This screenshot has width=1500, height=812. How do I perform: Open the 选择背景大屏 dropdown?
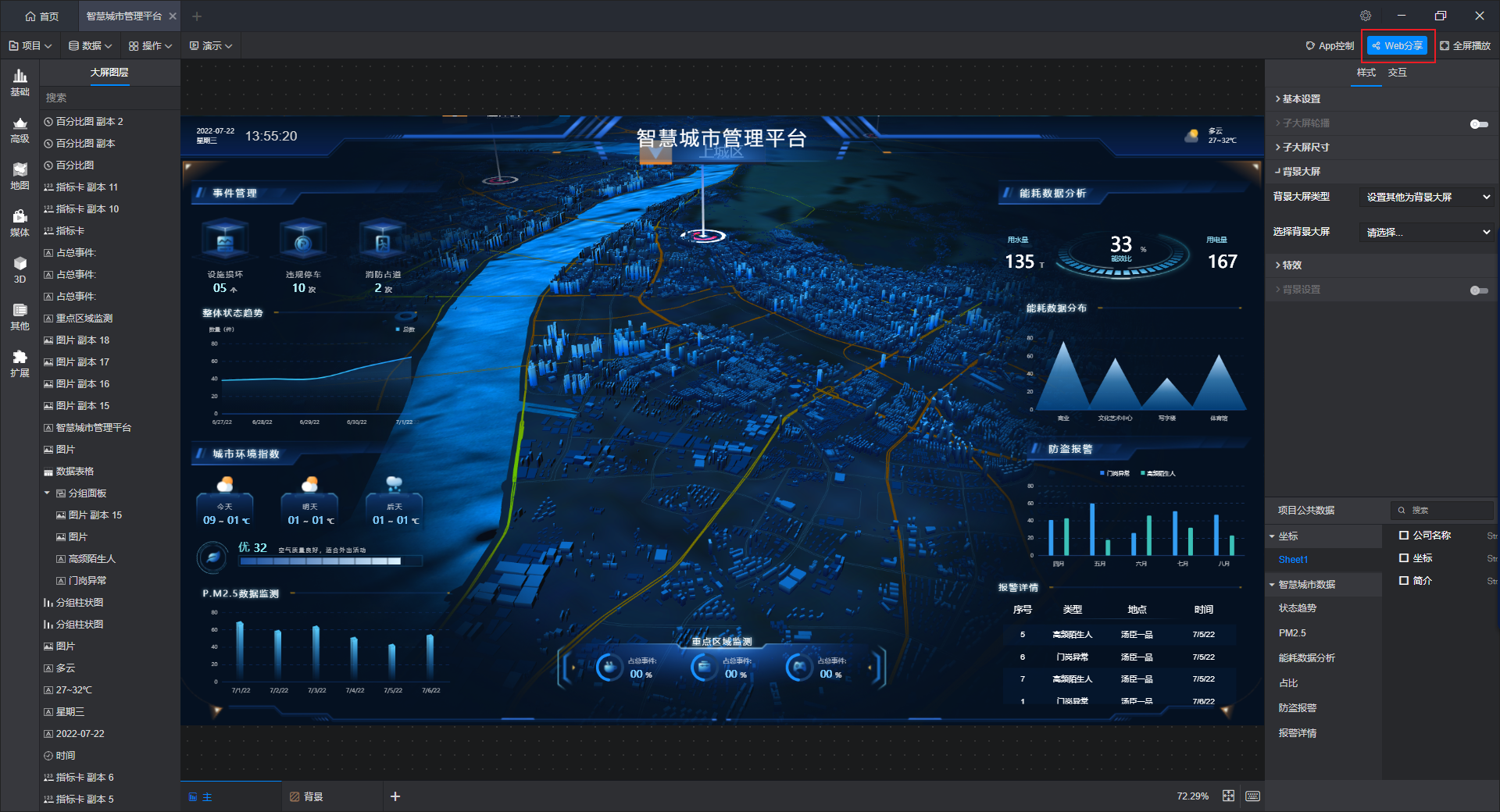click(x=1427, y=233)
